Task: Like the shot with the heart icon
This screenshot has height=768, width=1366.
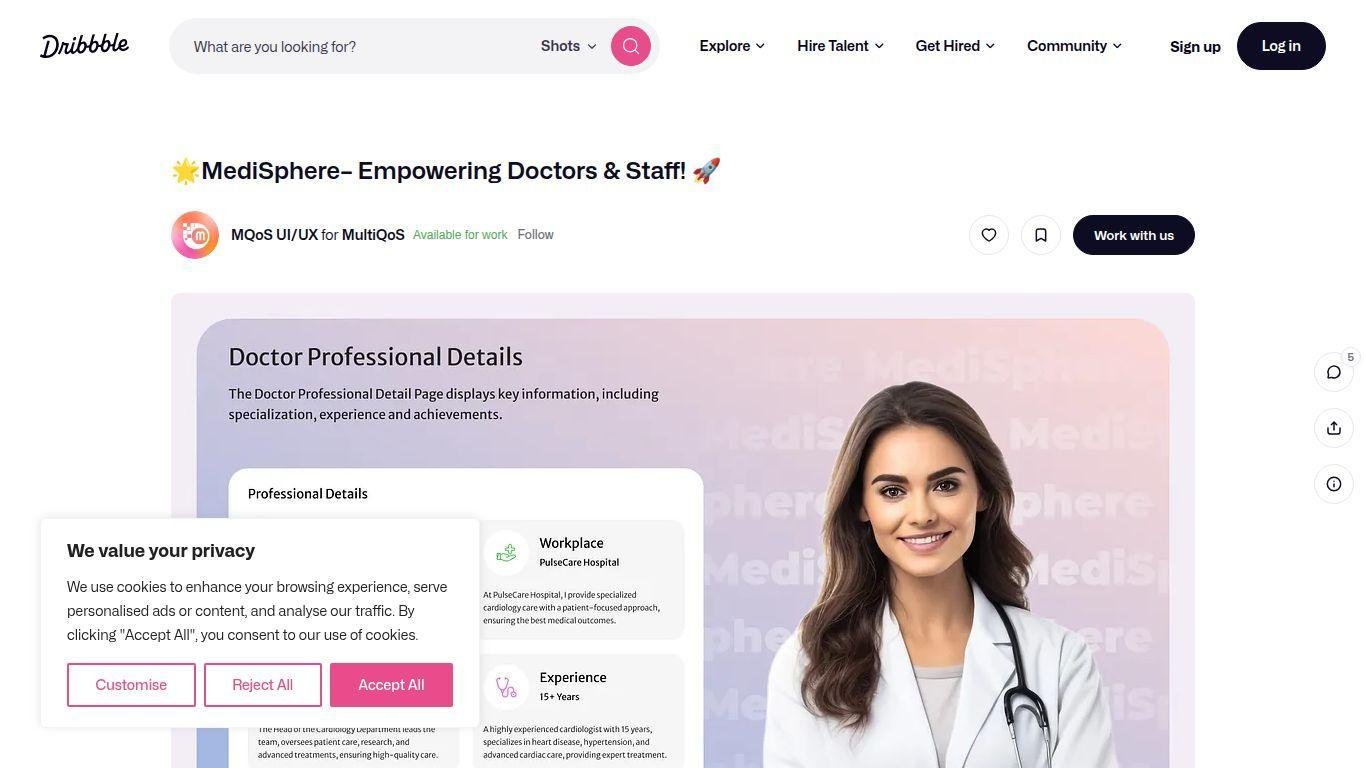Action: [989, 235]
